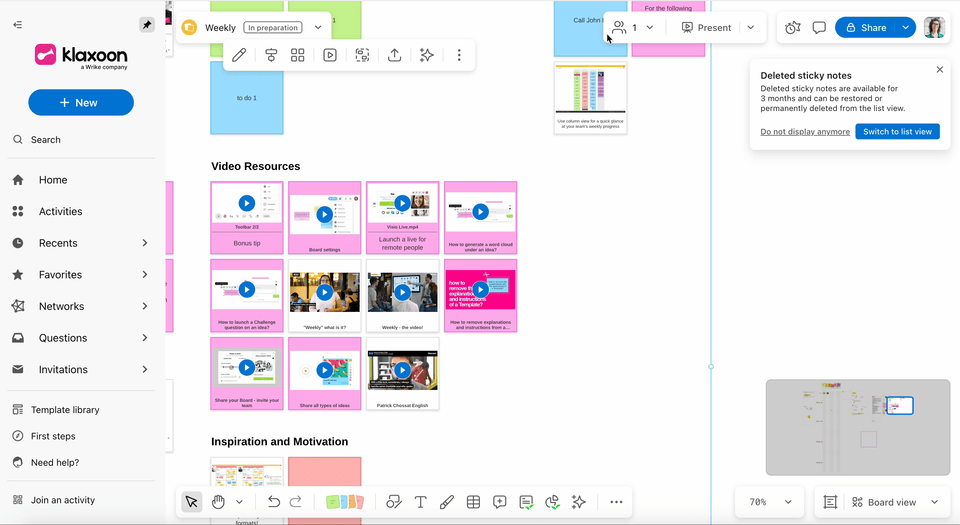
Task: Click the four-squares grid icon
Action: tap(298, 55)
